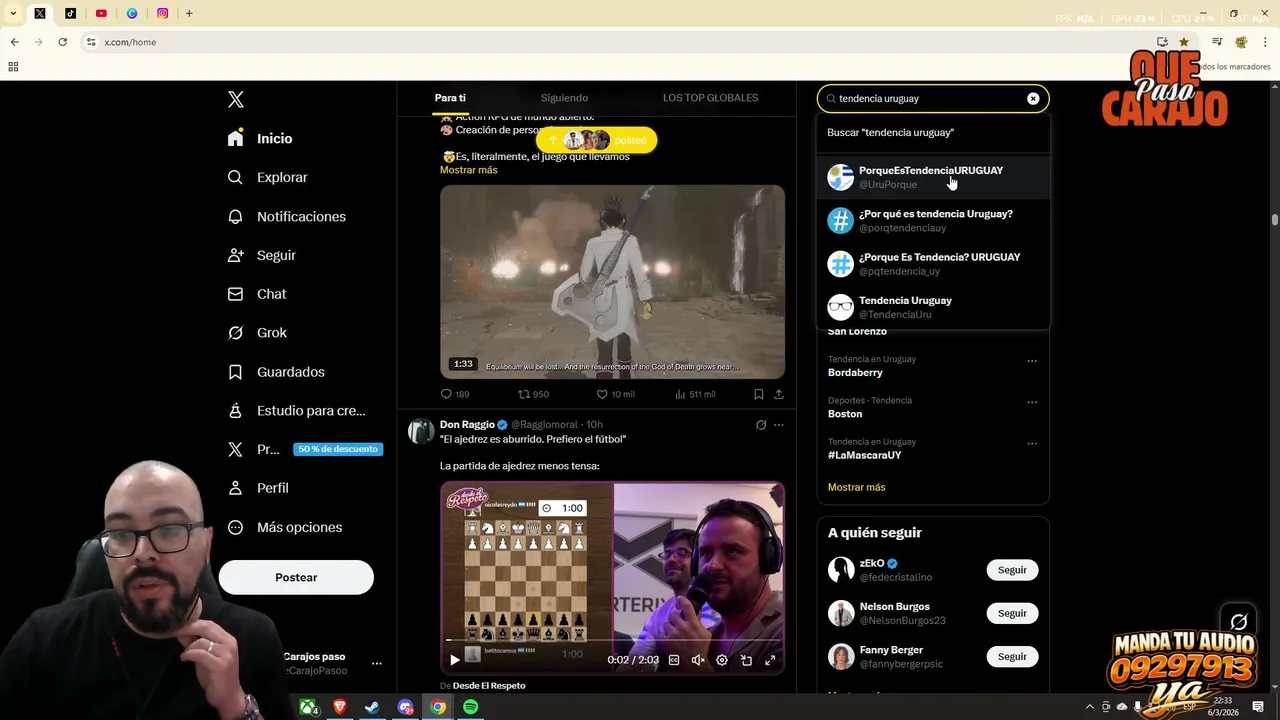Open Guardados bookmarks in sidebar
Image resolution: width=1280 pixels, height=720 pixels.
(276, 372)
